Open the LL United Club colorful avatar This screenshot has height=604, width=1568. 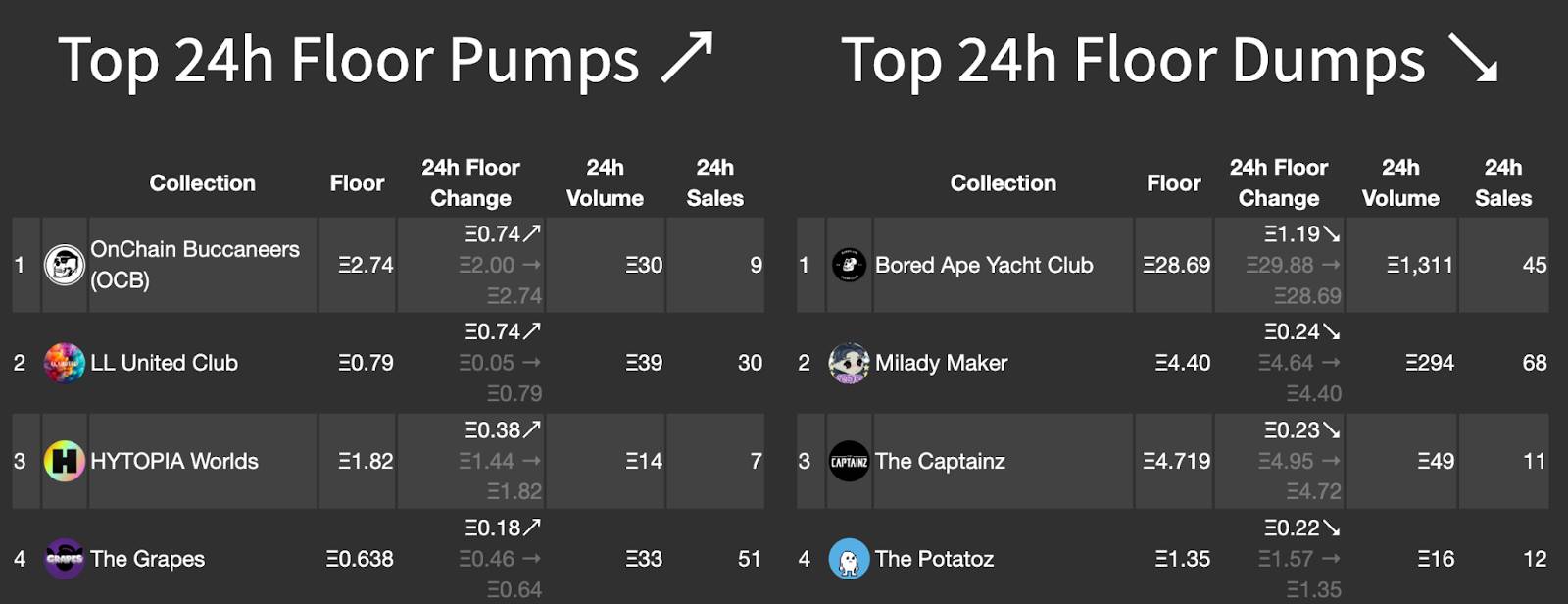coord(65,363)
